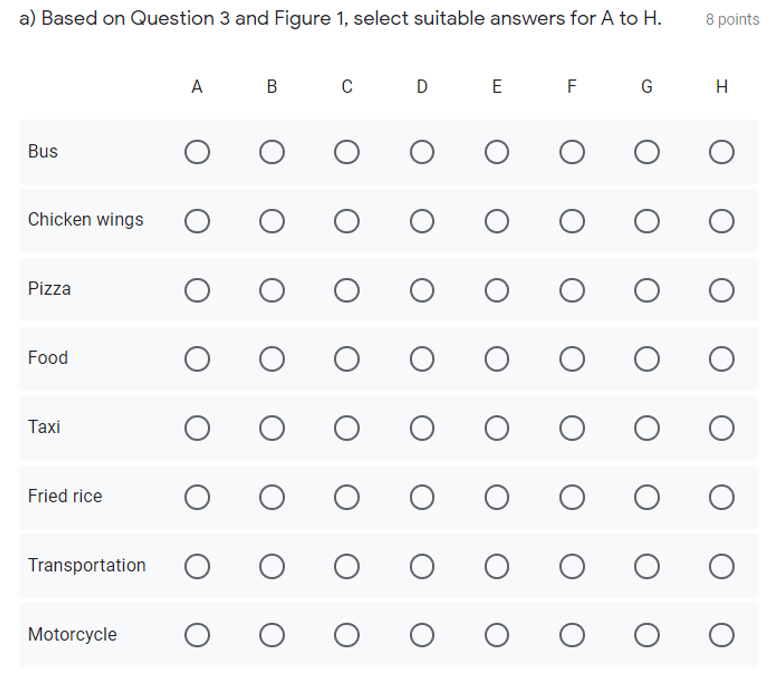Choose option H in Bus row

[x=722, y=152]
